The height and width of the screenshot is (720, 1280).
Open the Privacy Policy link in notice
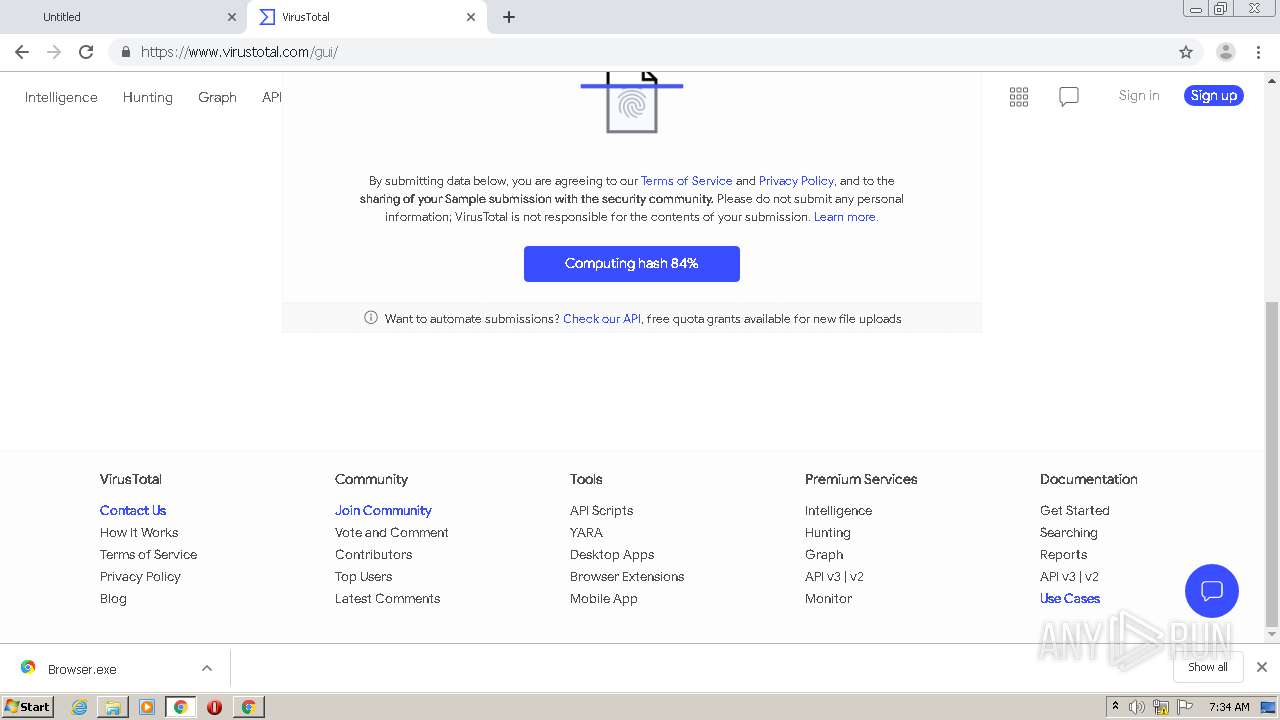(796, 181)
